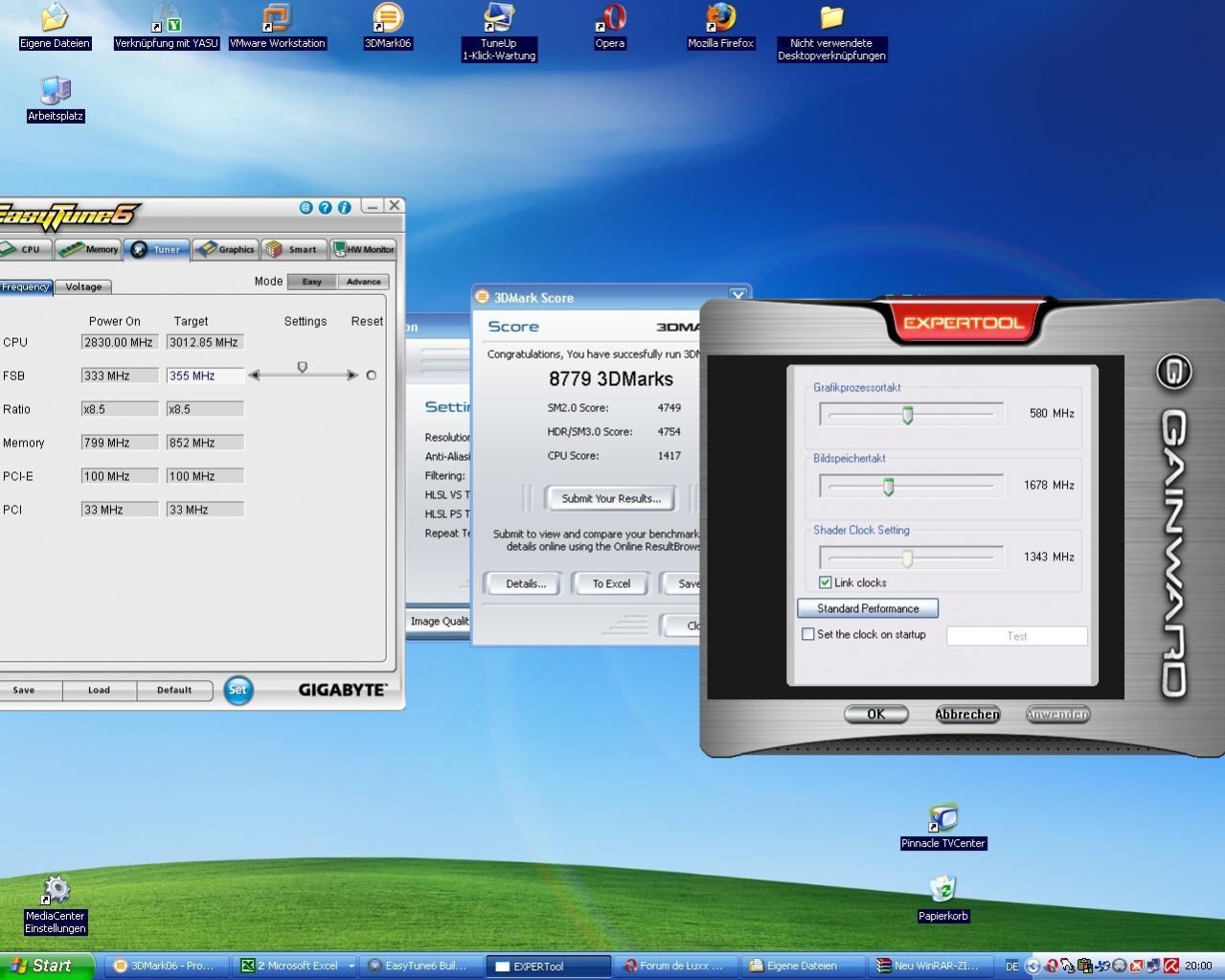Click the red Avira tray icon
Viewport: 1225px width, 980px height.
[x=1170, y=966]
